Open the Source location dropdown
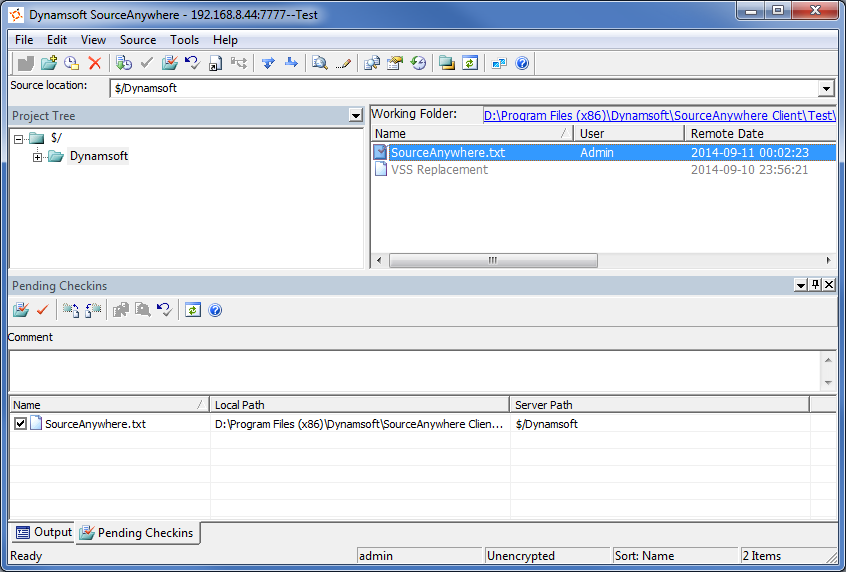The image size is (846, 572). click(x=826, y=89)
